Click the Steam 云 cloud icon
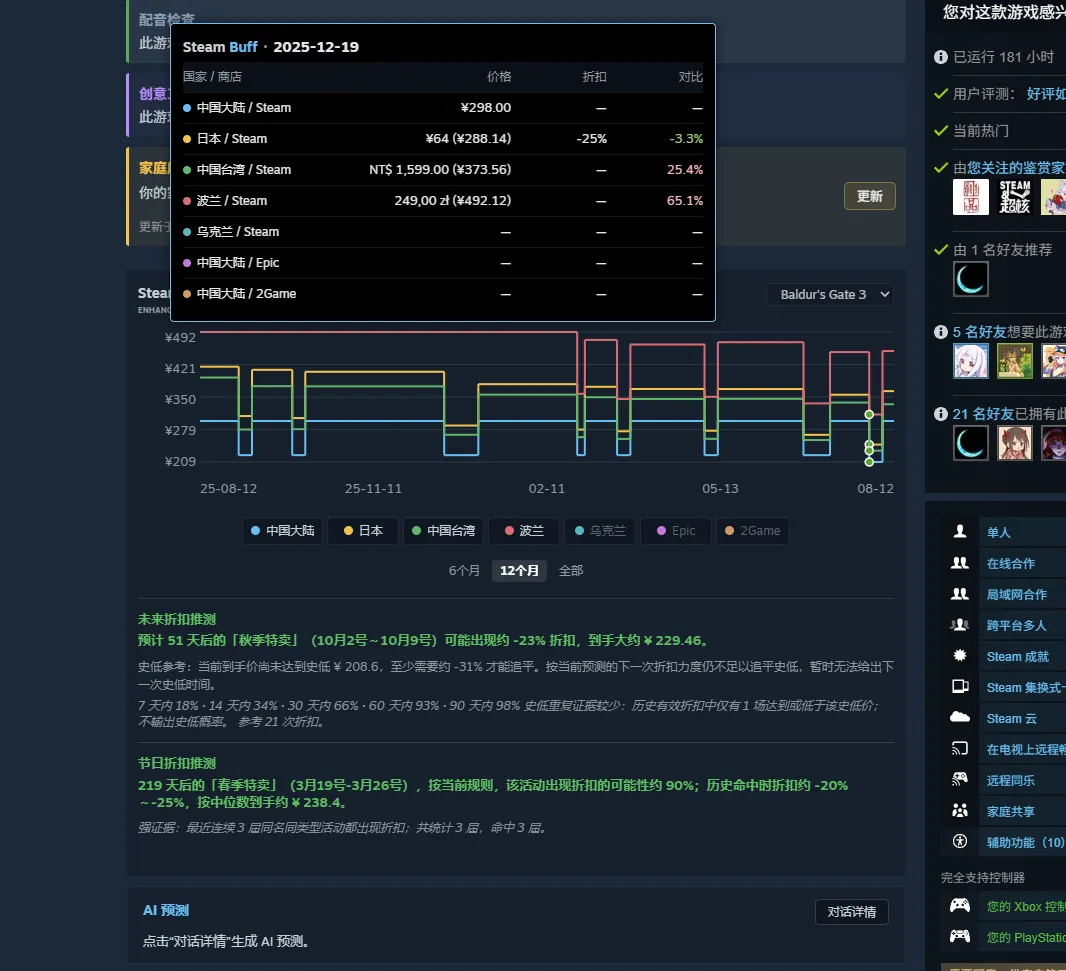Screen dimensions: 1066x971 click(x=959, y=717)
